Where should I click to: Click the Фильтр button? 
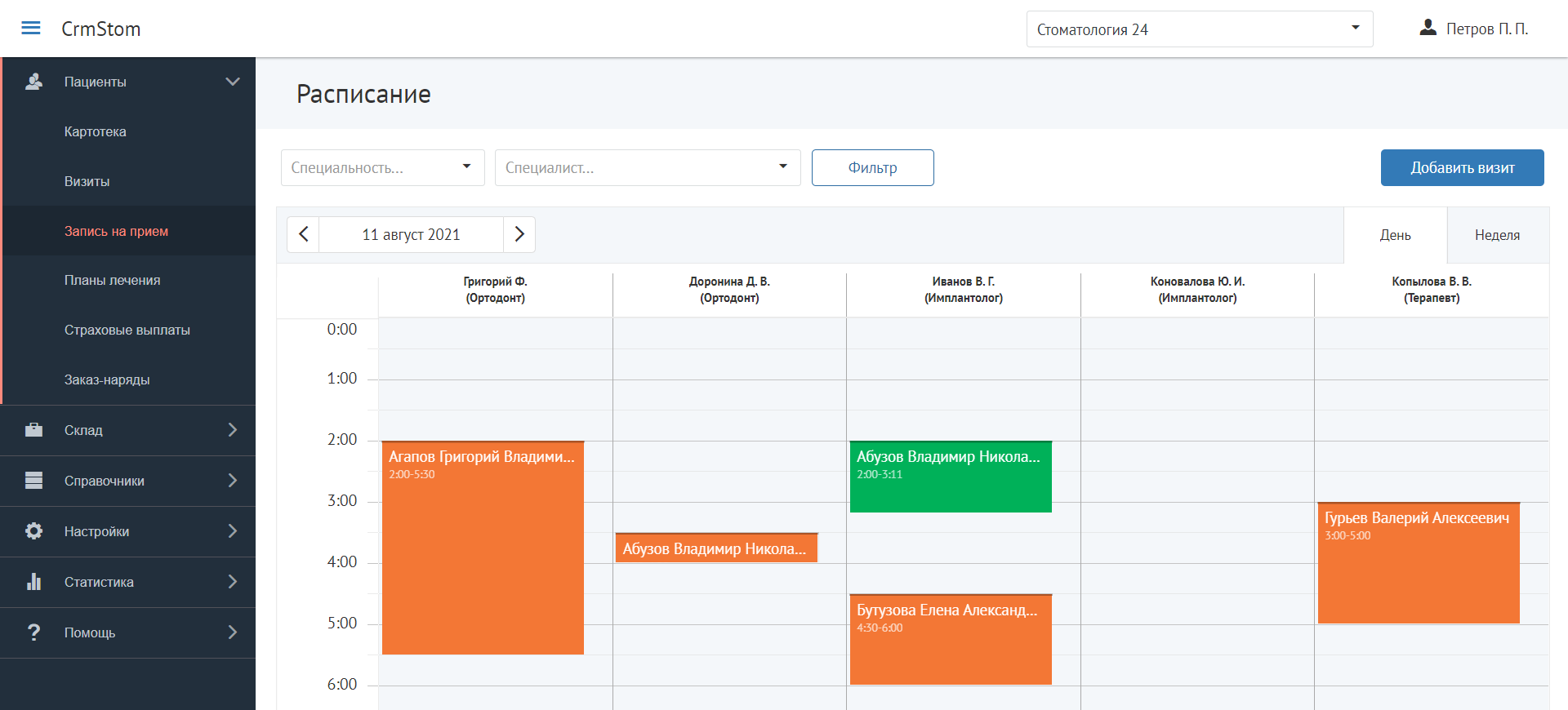pyautogui.click(x=873, y=167)
